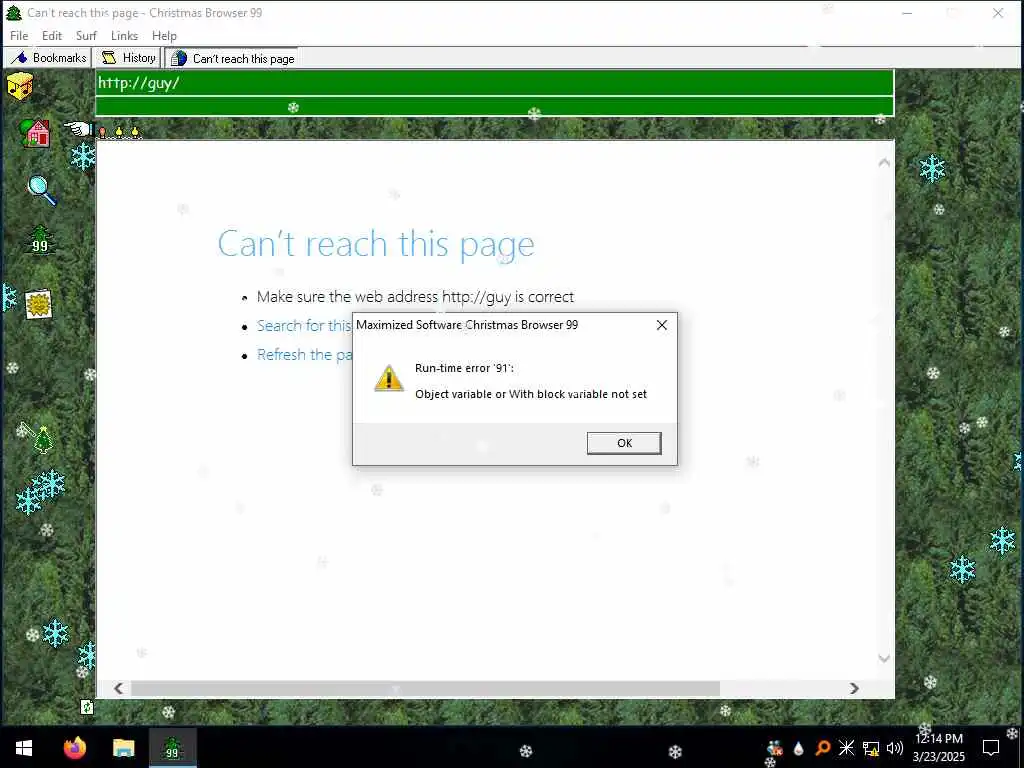Click the second green bar below the address

point(494,106)
